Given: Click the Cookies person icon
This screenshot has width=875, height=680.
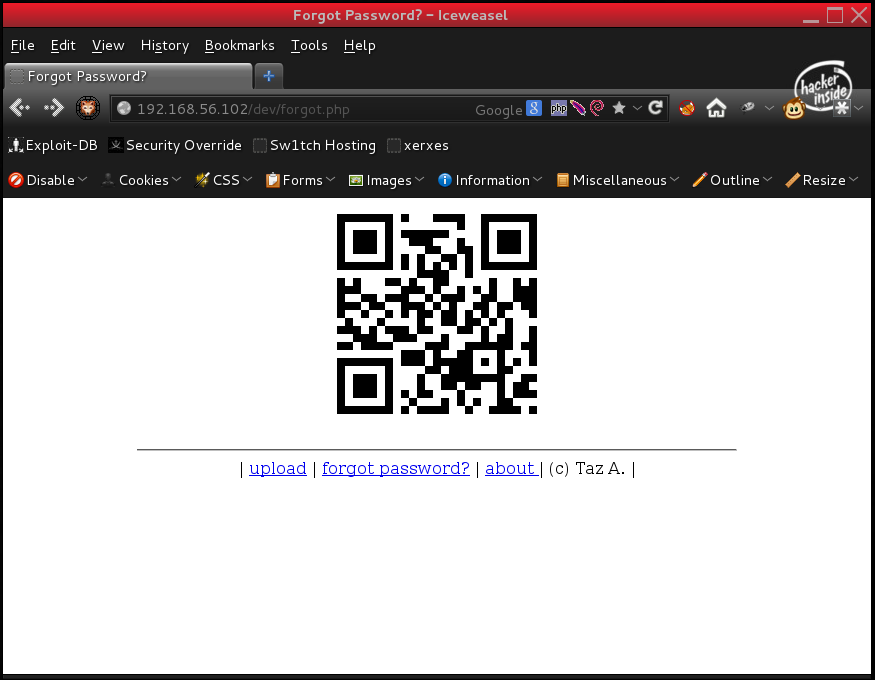Looking at the screenshot, I should [x=108, y=180].
